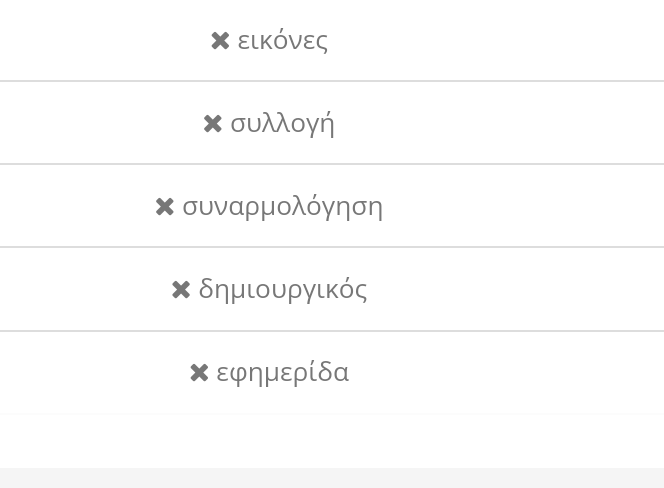This screenshot has width=664, height=488.
Task: Remove the εικόνες tag using its X icon
Action: click(x=220, y=41)
